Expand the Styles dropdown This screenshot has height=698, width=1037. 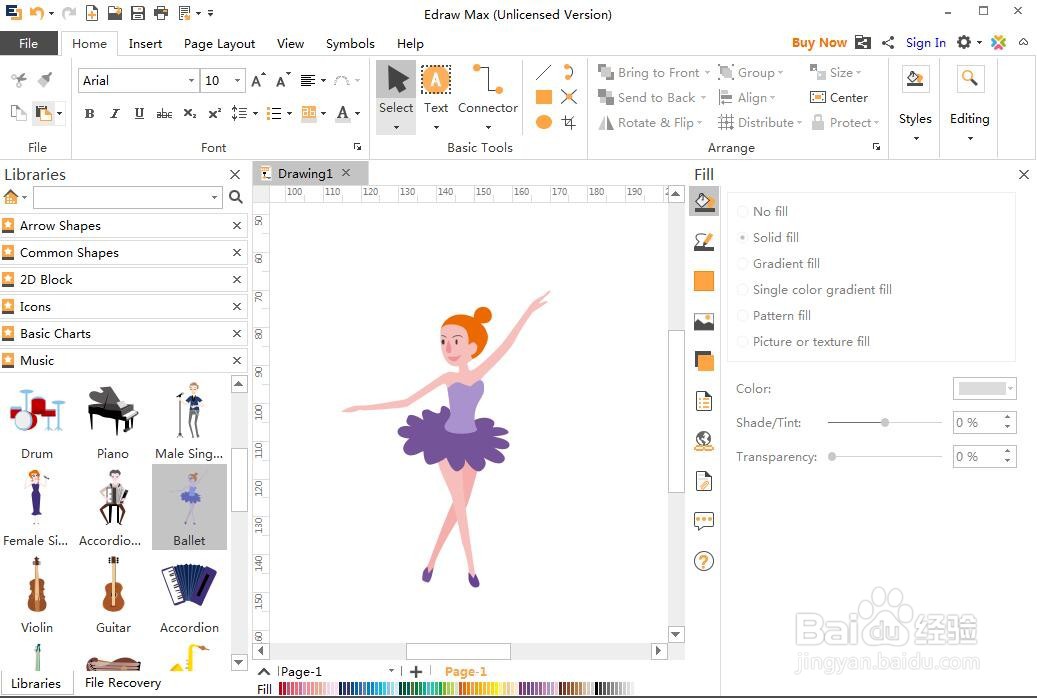916,139
